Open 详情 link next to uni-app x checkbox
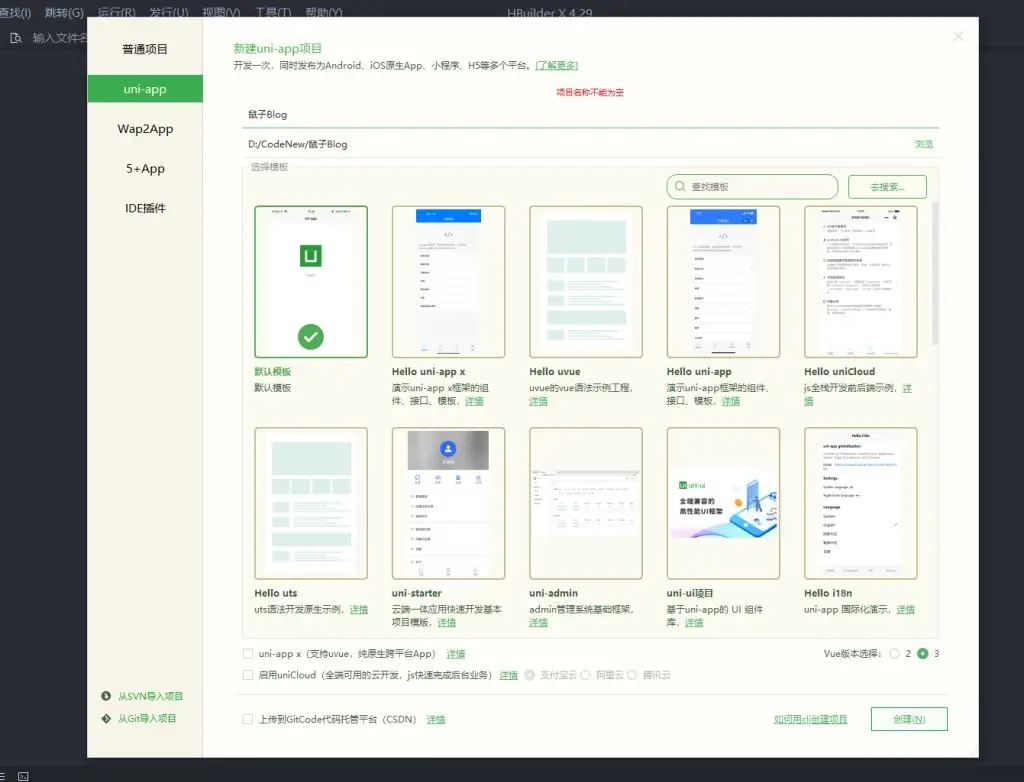1024x782 pixels. 456,654
